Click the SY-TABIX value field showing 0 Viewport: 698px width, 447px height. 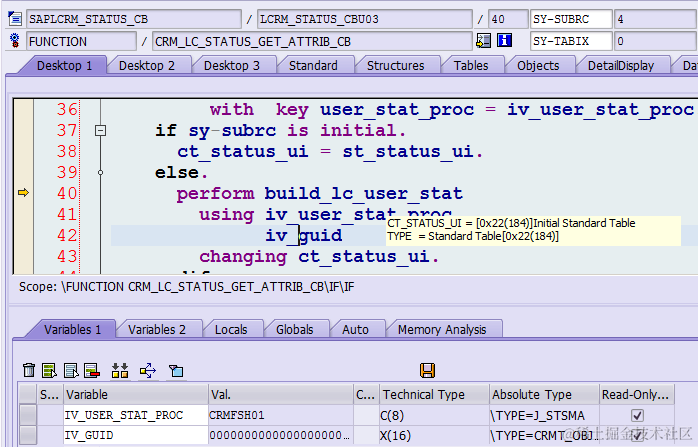tap(656, 41)
